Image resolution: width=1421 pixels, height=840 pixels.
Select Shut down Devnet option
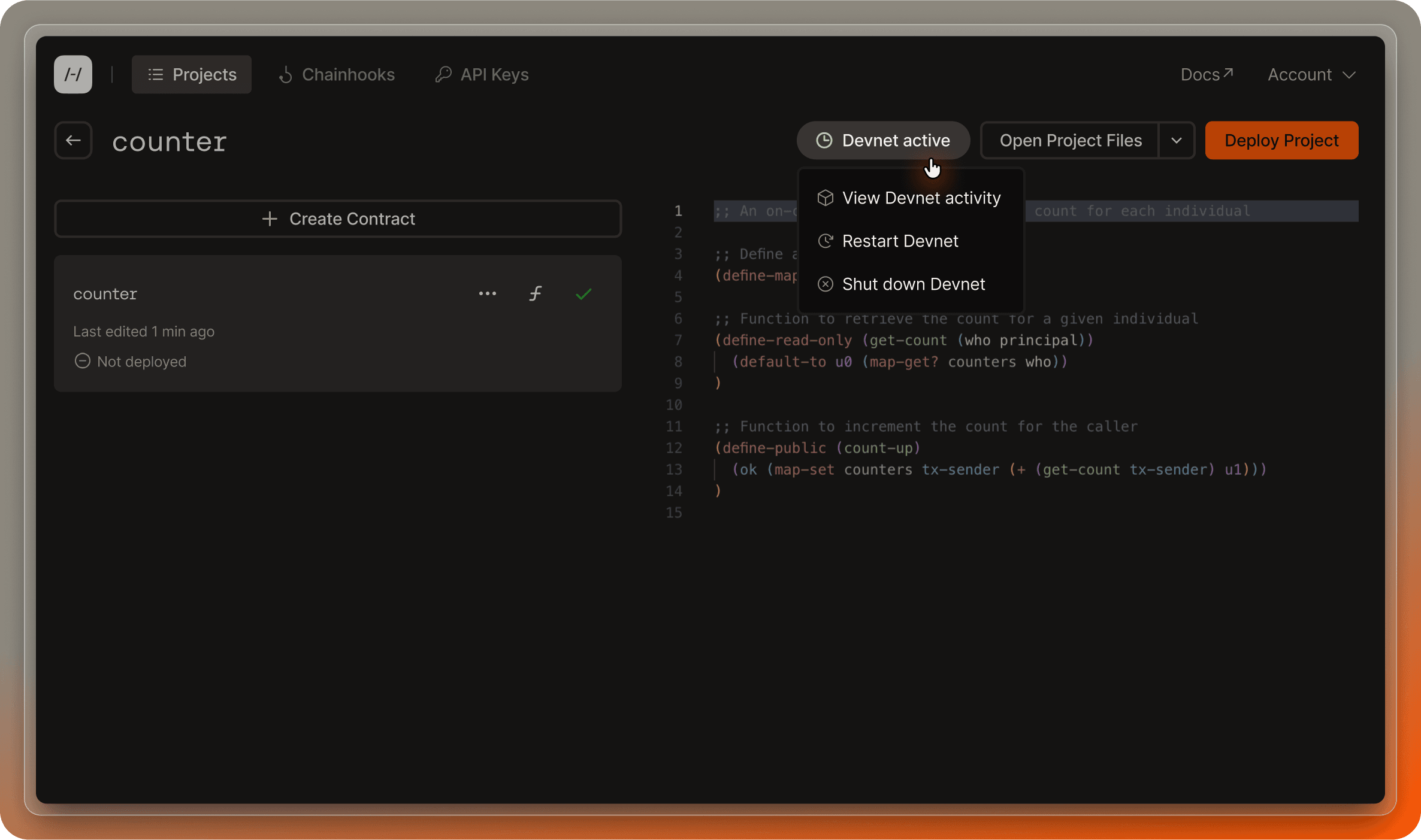pyautogui.click(x=913, y=283)
